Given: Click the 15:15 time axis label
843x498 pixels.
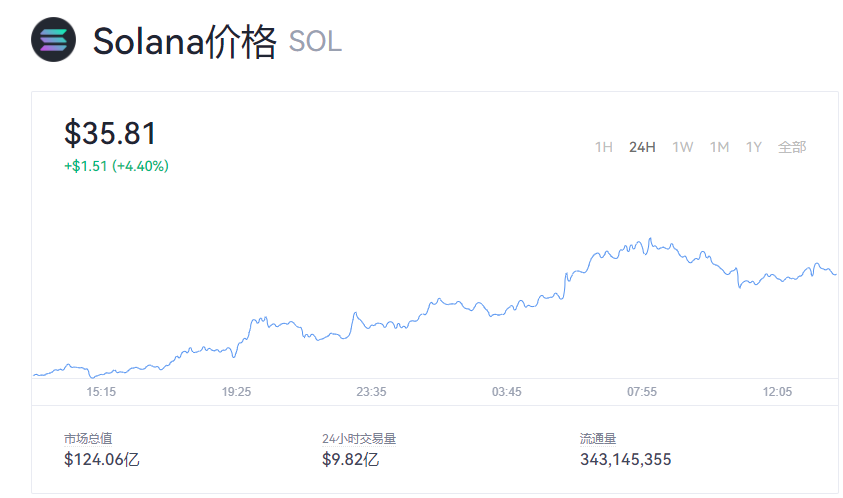Looking at the screenshot, I should (101, 392).
